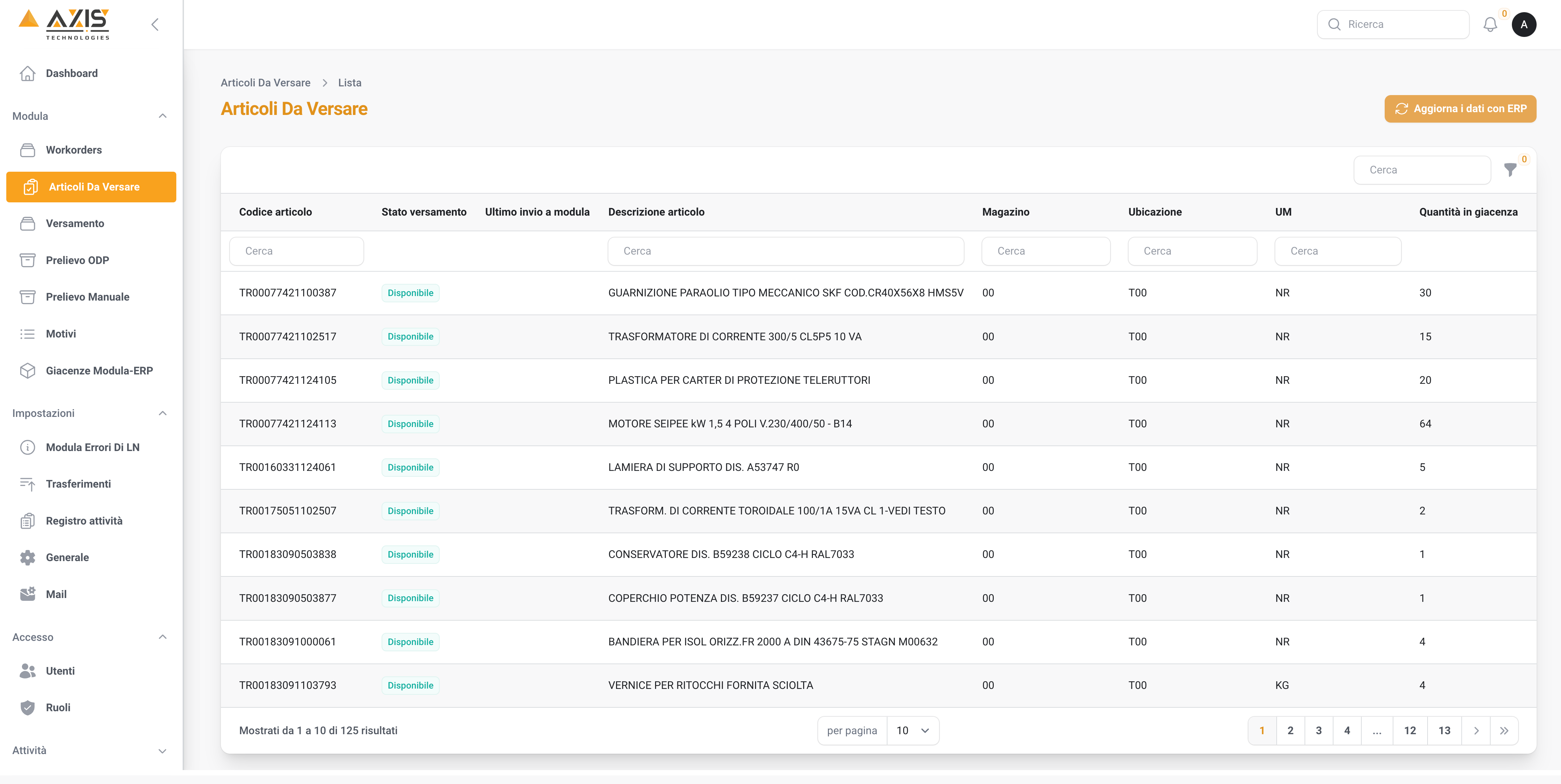The height and width of the screenshot is (784, 1561).
Task: Open the table filter funnel icon
Action: [x=1510, y=170]
